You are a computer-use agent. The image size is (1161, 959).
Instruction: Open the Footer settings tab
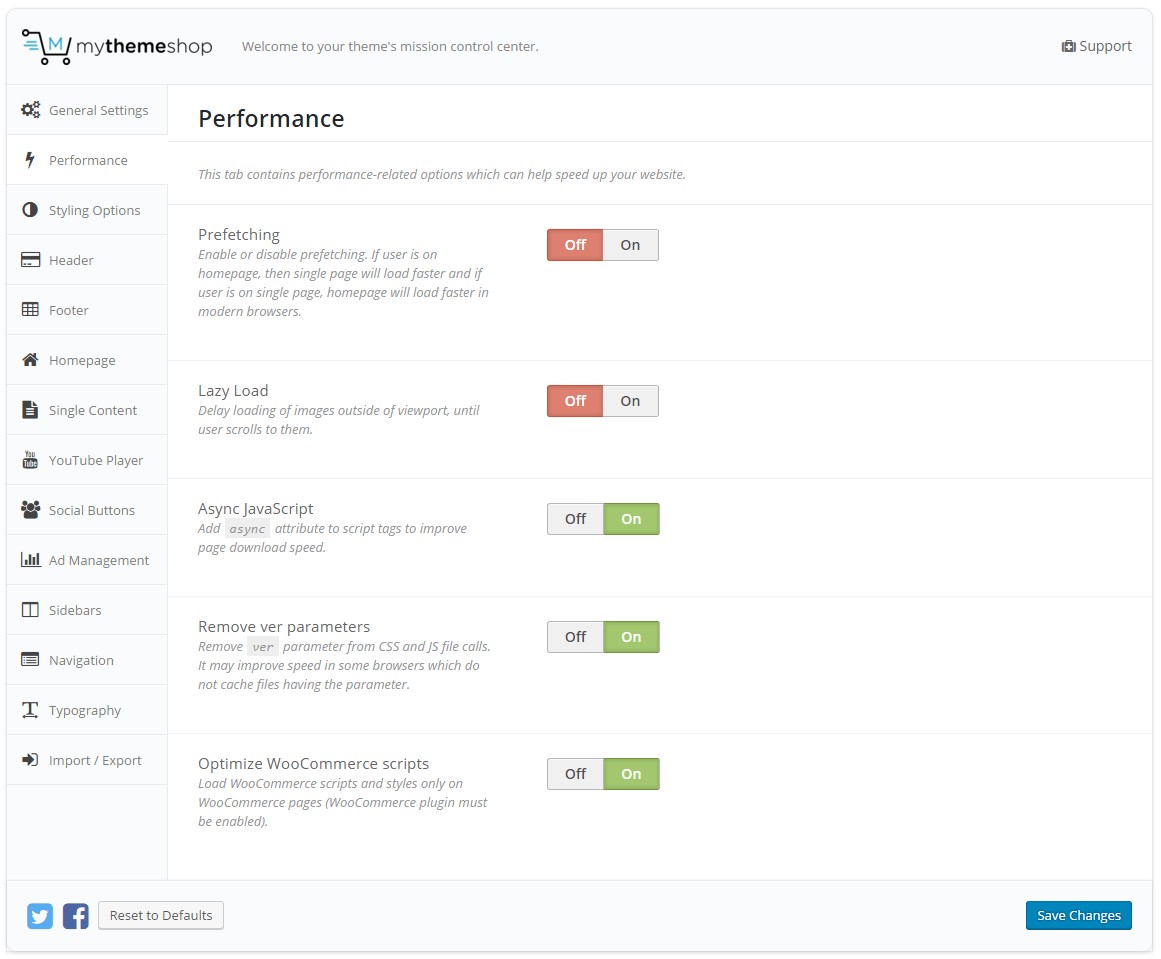(x=87, y=310)
